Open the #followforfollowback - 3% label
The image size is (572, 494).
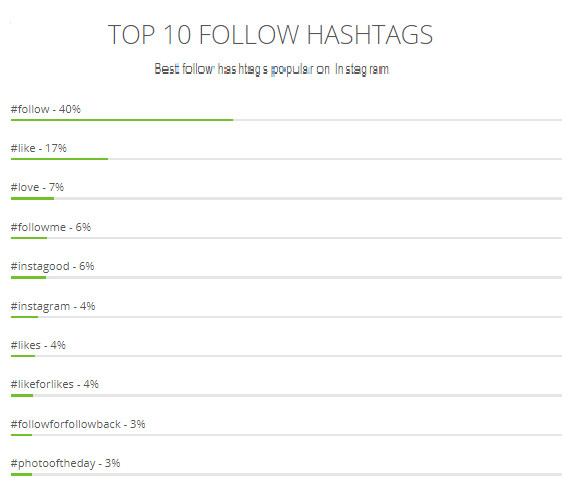click(78, 424)
